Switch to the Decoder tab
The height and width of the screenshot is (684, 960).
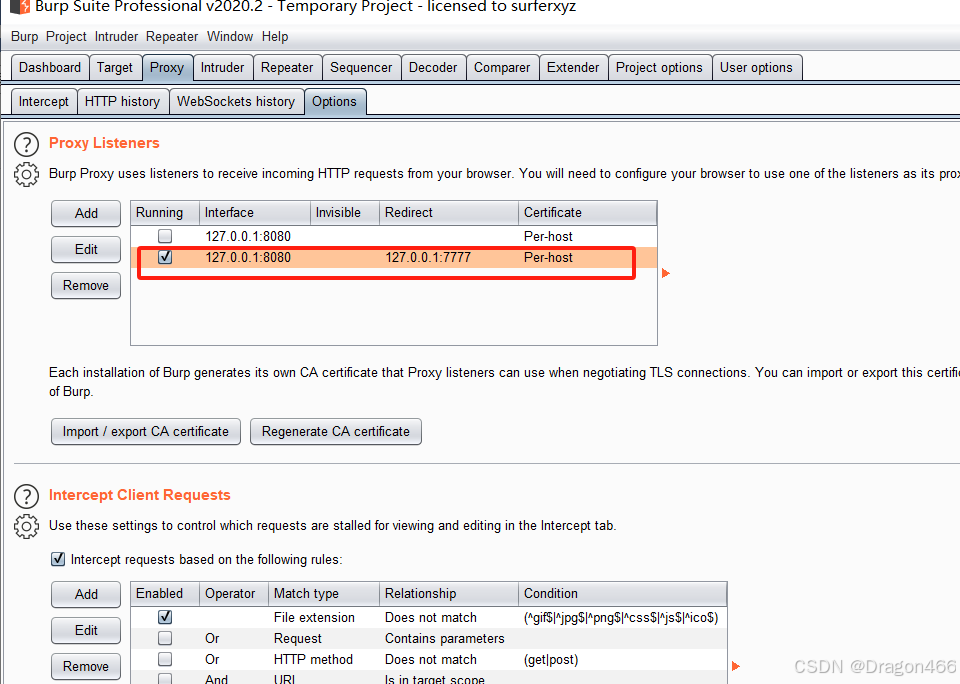(x=433, y=67)
